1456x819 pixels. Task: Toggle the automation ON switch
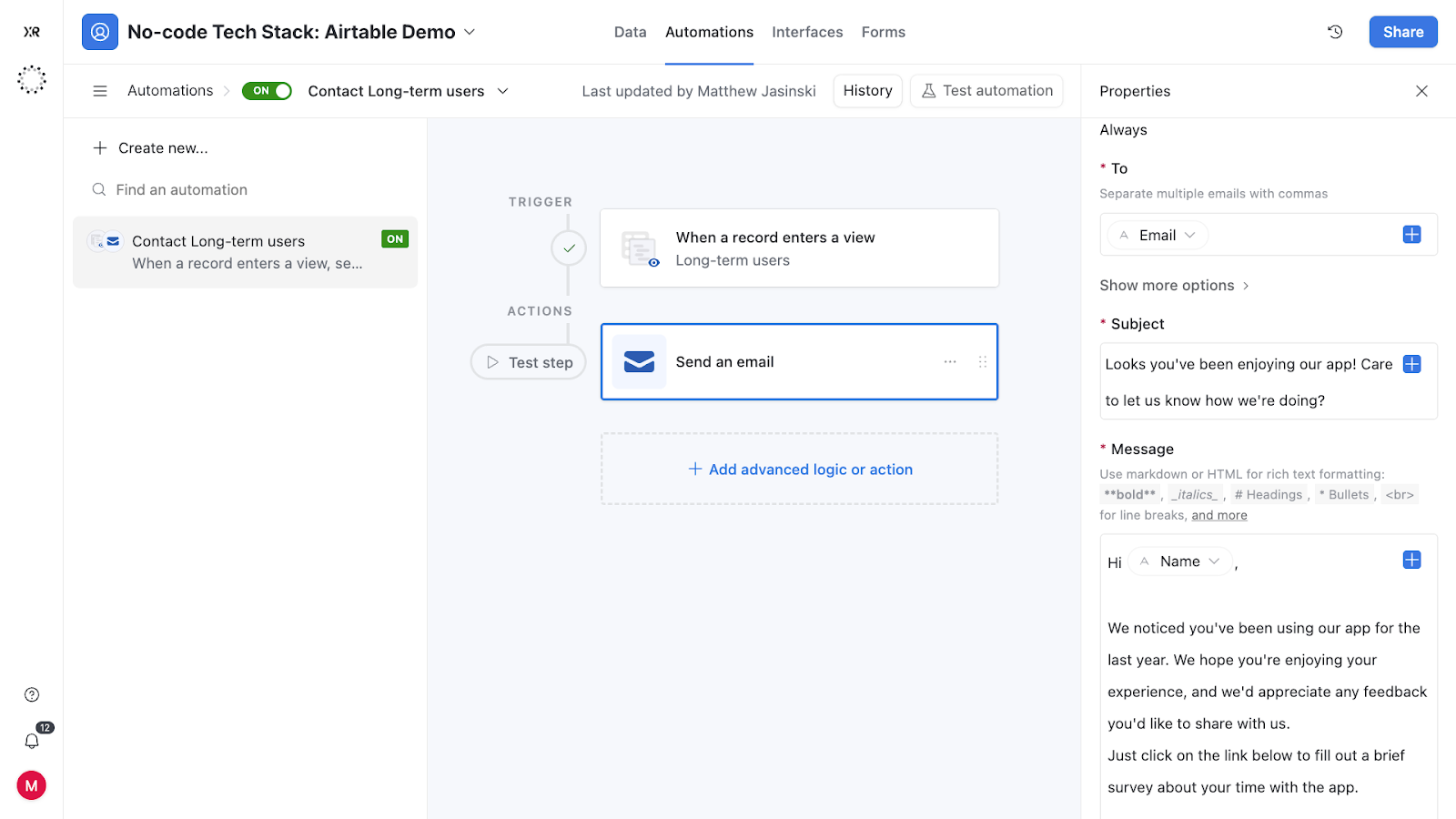(267, 91)
